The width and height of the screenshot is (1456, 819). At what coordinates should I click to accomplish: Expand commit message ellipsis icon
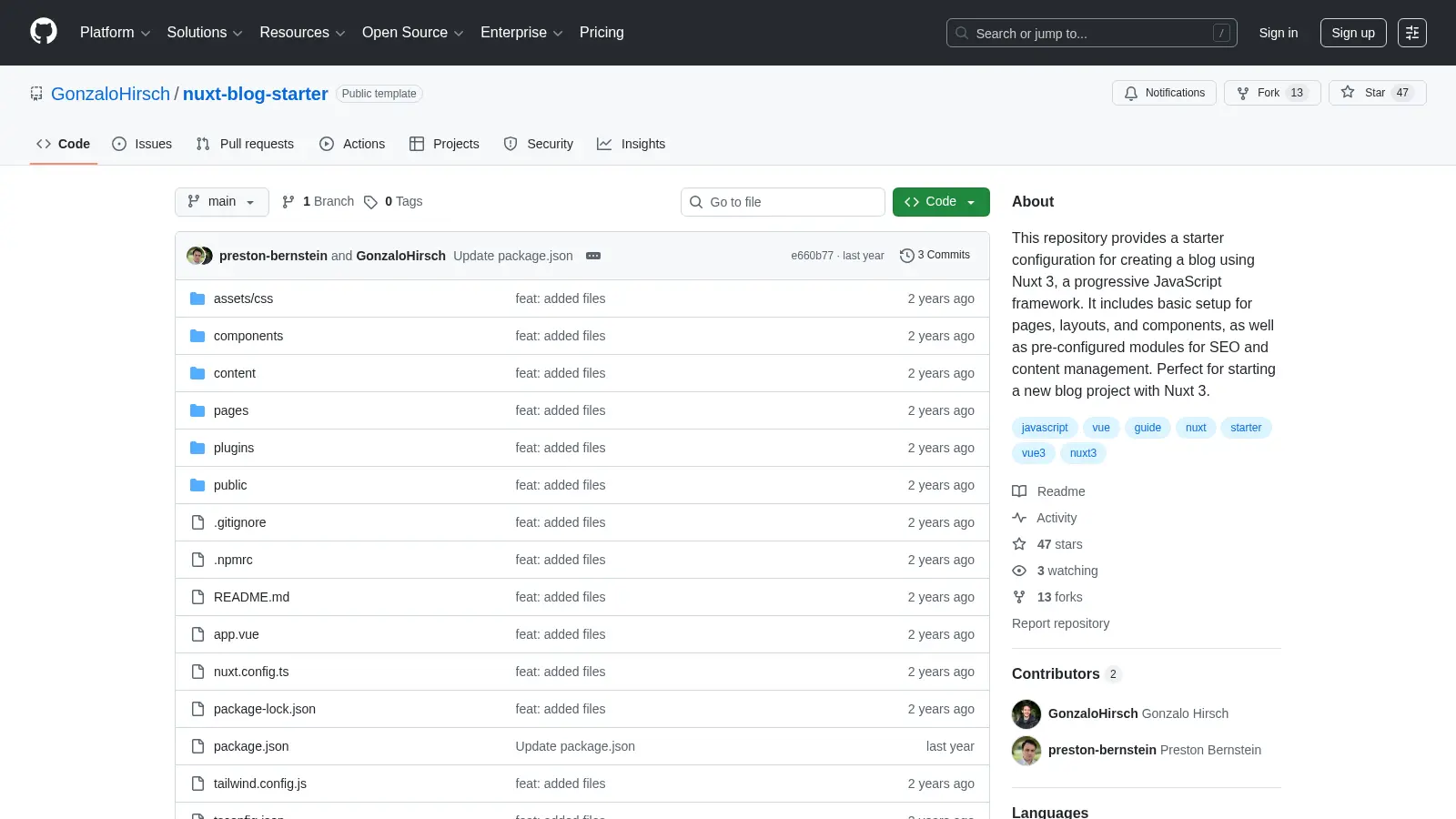(x=593, y=256)
